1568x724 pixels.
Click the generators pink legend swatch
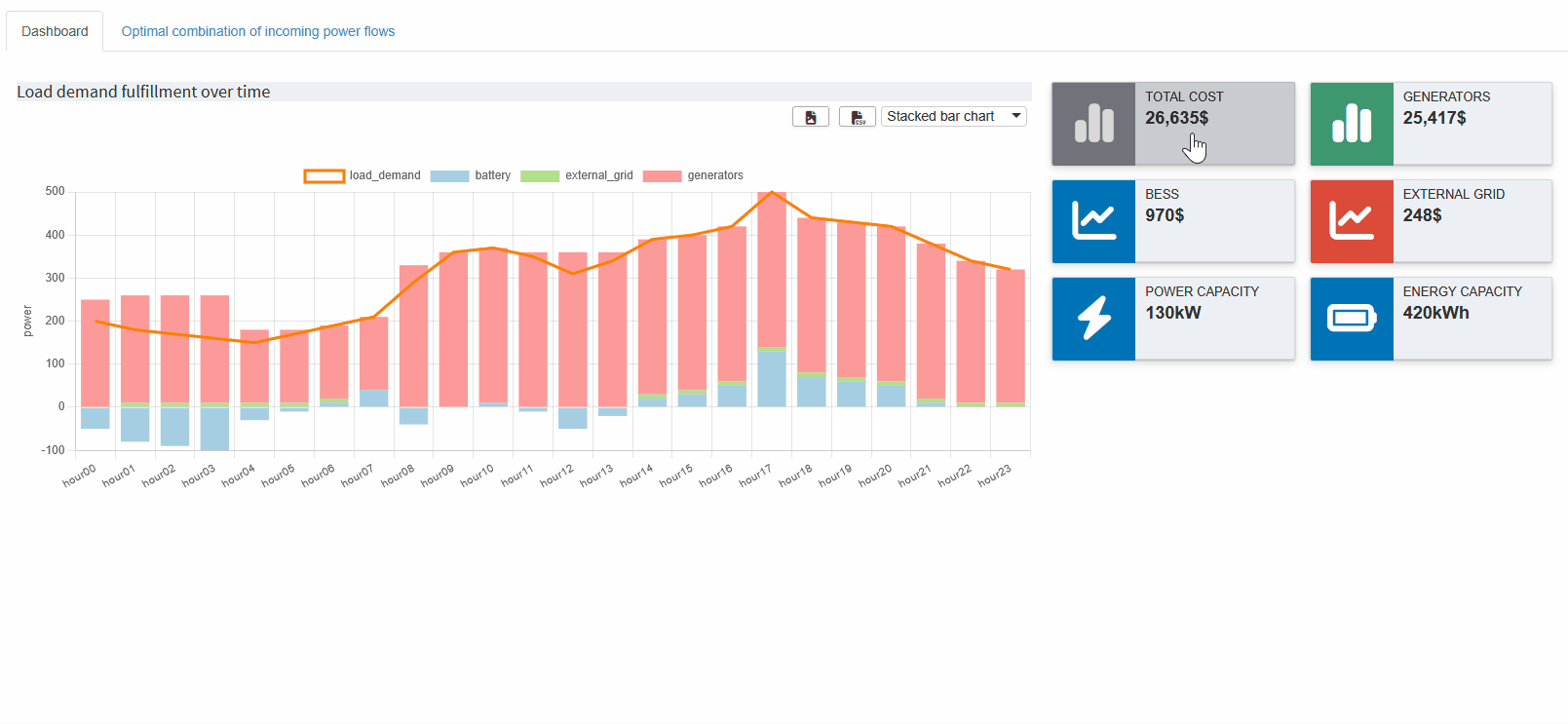662,176
